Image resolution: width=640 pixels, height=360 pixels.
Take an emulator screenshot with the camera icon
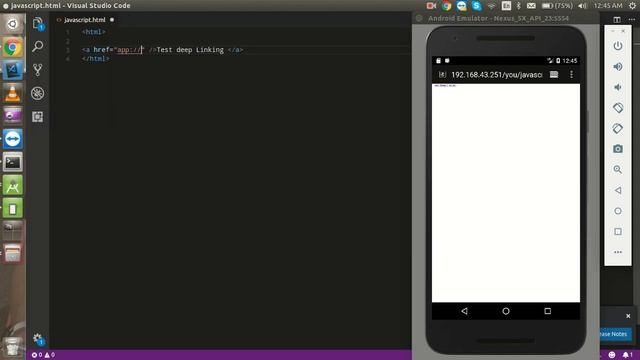(x=618, y=149)
